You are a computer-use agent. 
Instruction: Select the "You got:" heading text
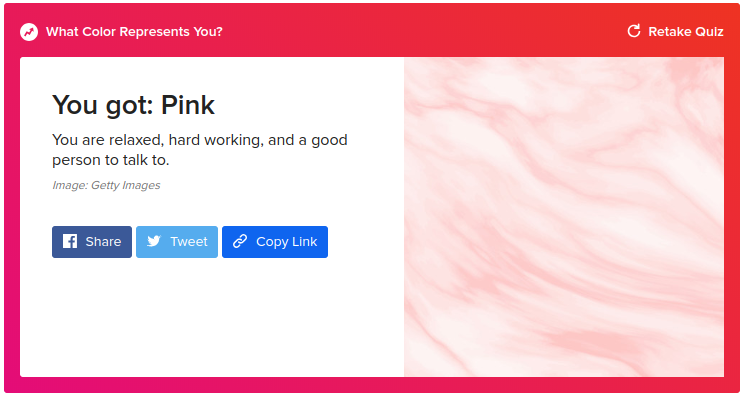(x=103, y=105)
